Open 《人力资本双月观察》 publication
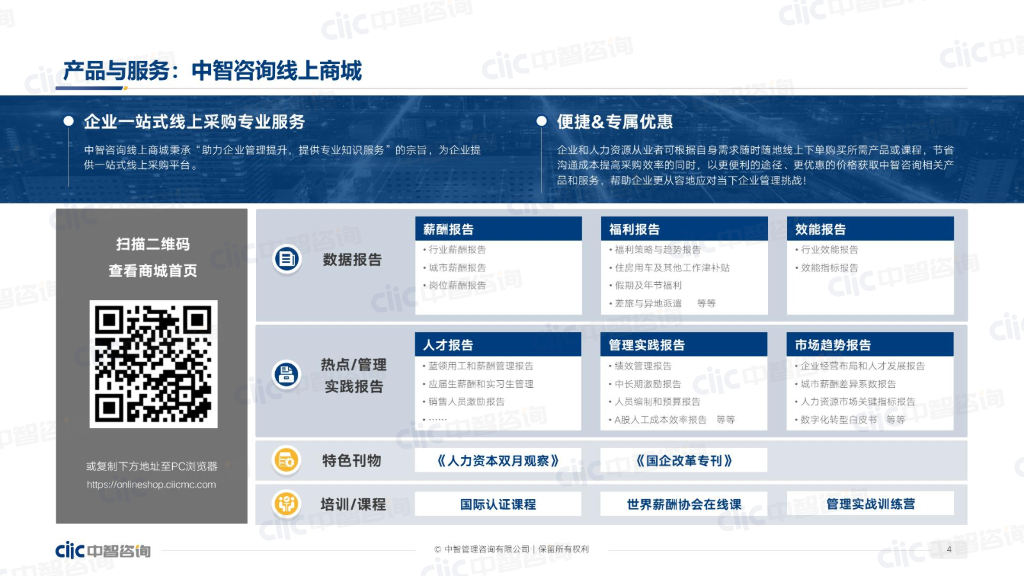The height and width of the screenshot is (576, 1024). [x=498, y=460]
